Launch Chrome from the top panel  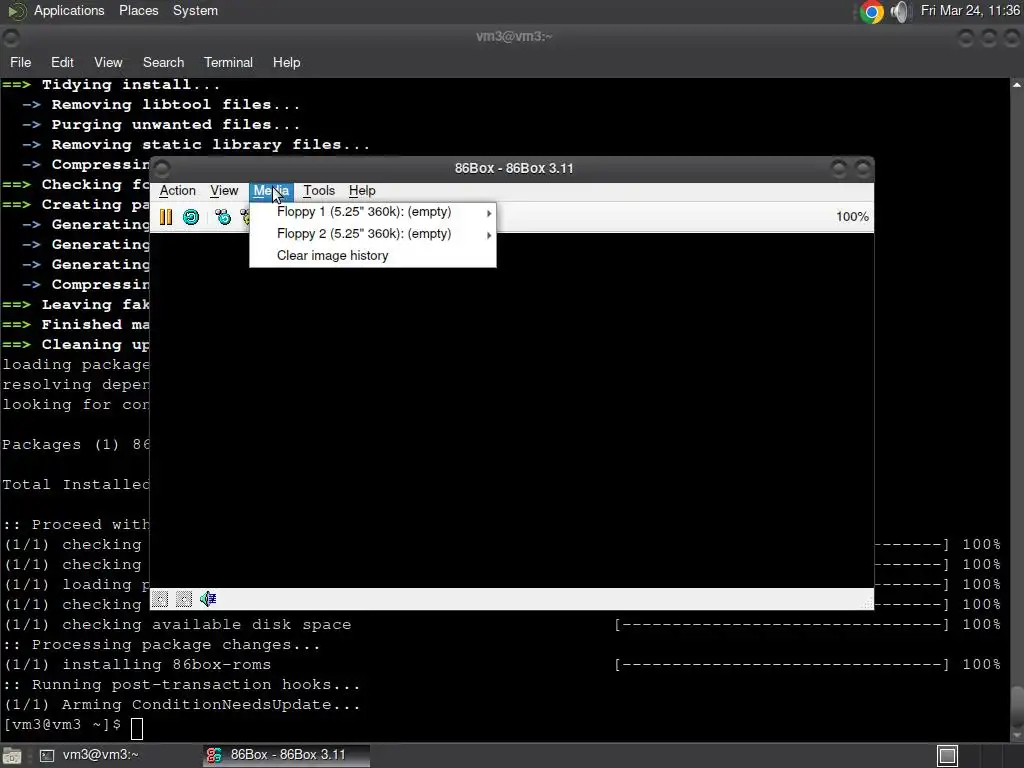(x=871, y=12)
